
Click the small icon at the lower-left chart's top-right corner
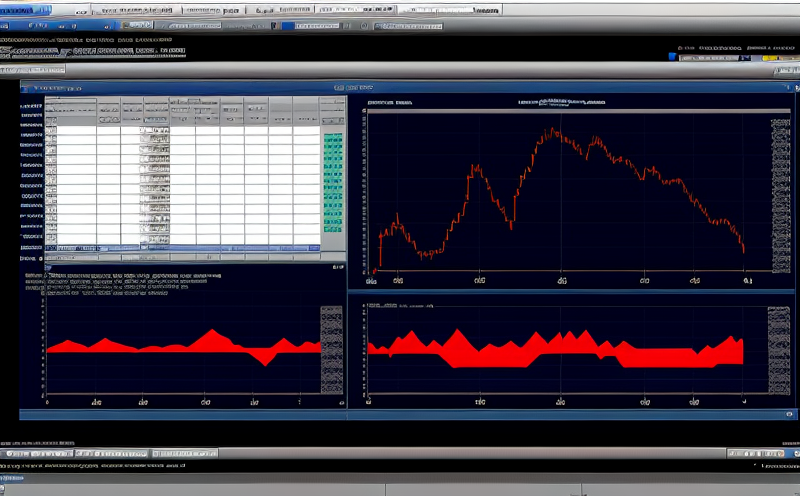point(338,268)
